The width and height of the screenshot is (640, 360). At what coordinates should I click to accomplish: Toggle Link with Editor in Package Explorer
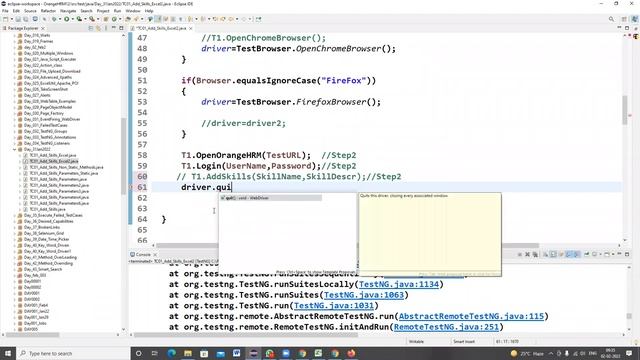98,28
